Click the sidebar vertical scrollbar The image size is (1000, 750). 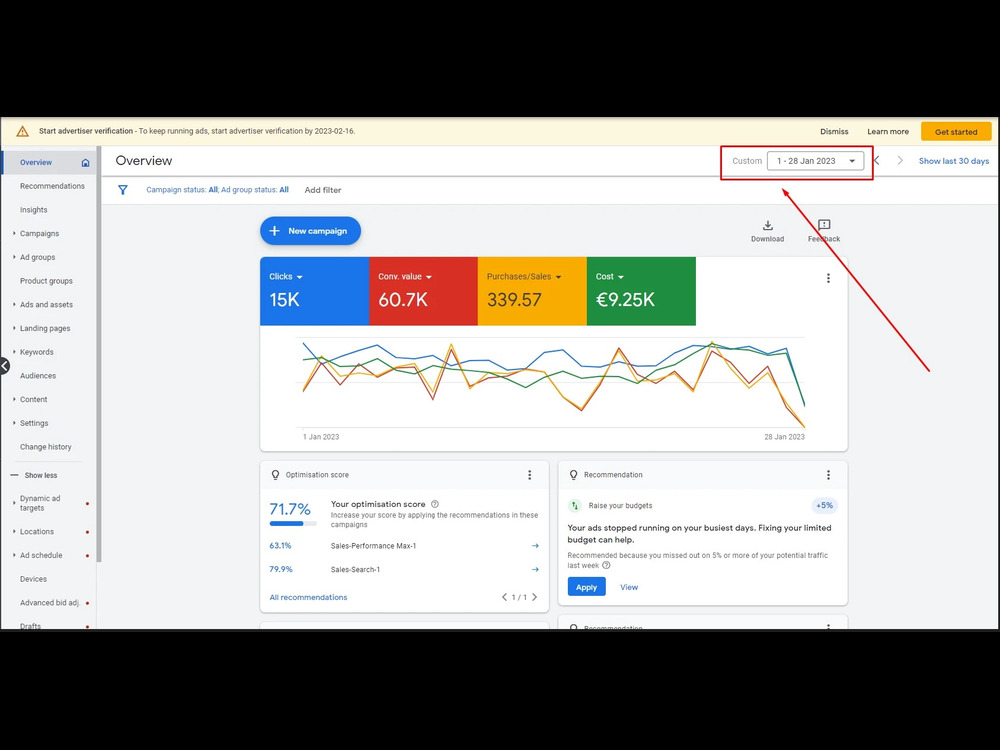click(x=99, y=354)
